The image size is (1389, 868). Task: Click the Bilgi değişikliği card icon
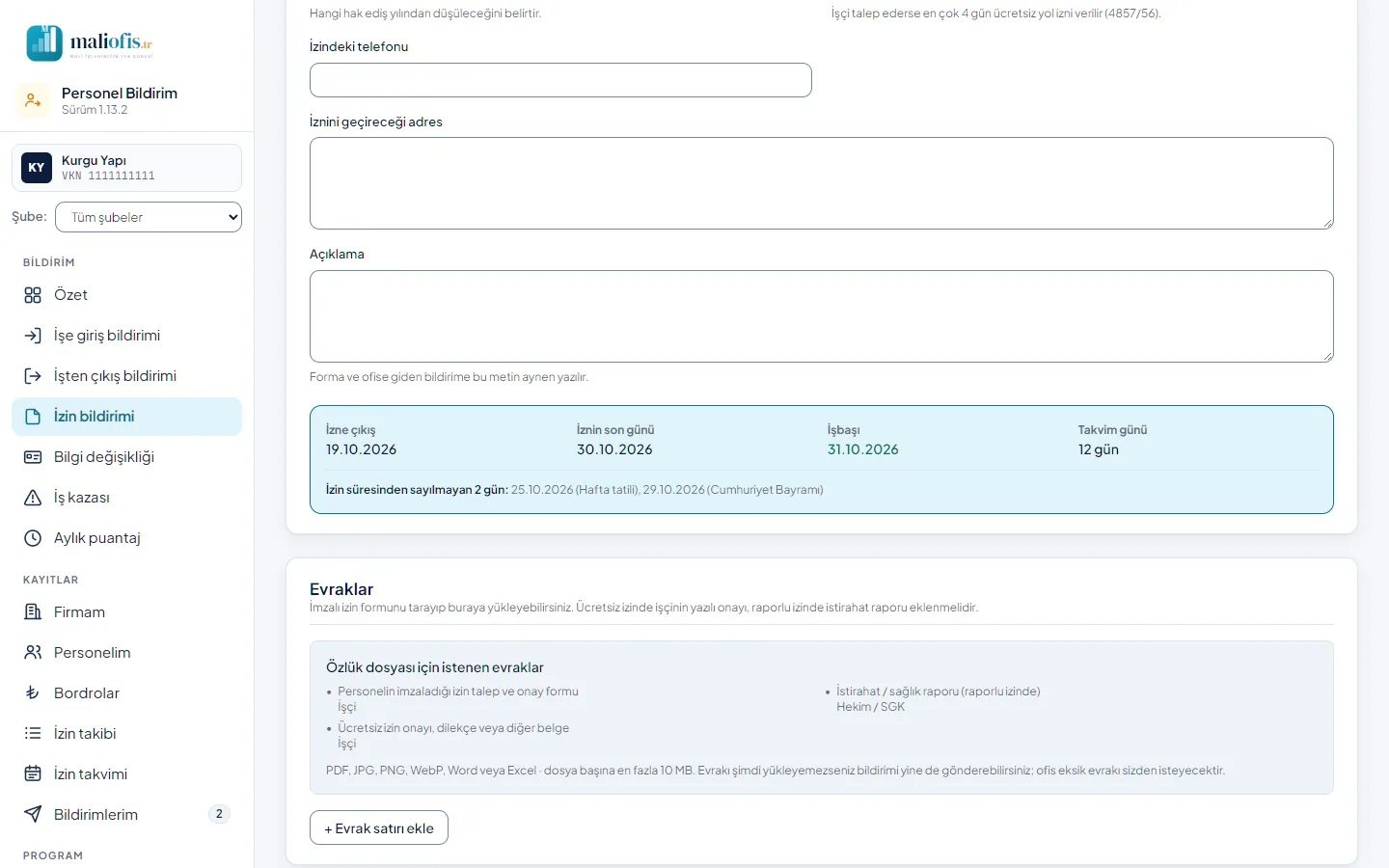[x=33, y=457]
